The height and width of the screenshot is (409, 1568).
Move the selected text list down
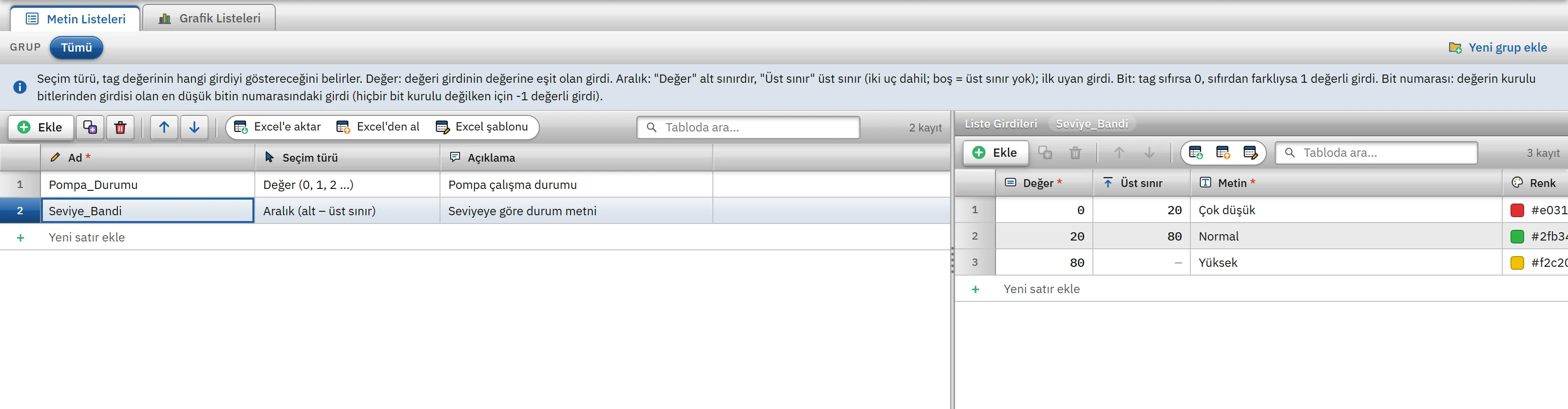click(195, 127)
